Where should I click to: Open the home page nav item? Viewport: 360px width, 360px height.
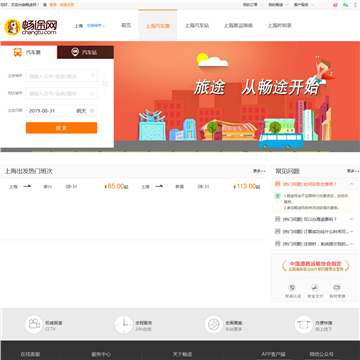tap(126, 25)
